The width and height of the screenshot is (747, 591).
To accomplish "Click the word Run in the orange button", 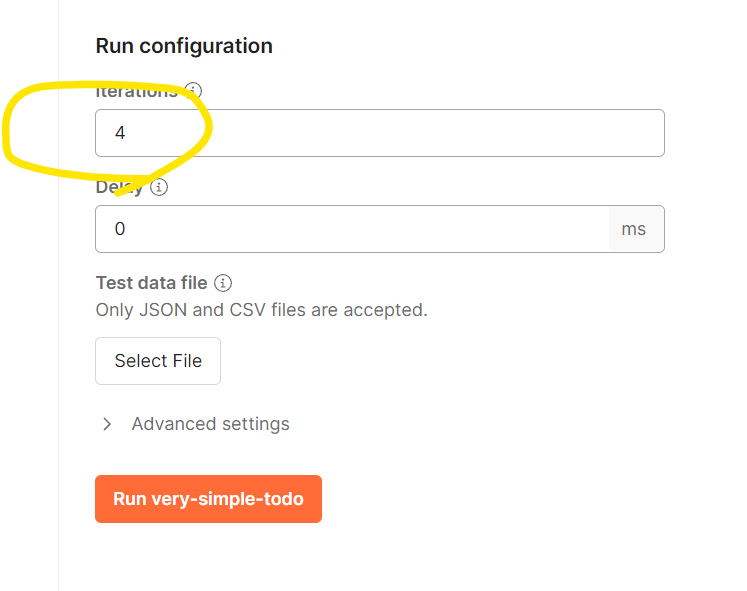I will coord(130,499).
